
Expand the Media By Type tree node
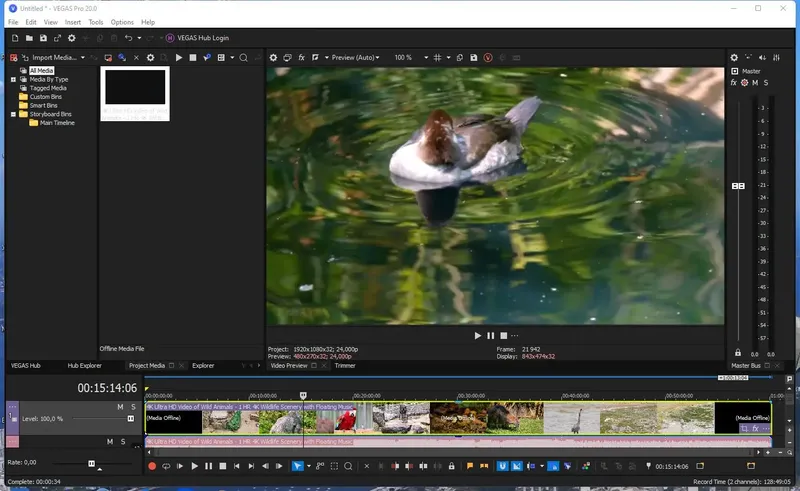point(13,79)
